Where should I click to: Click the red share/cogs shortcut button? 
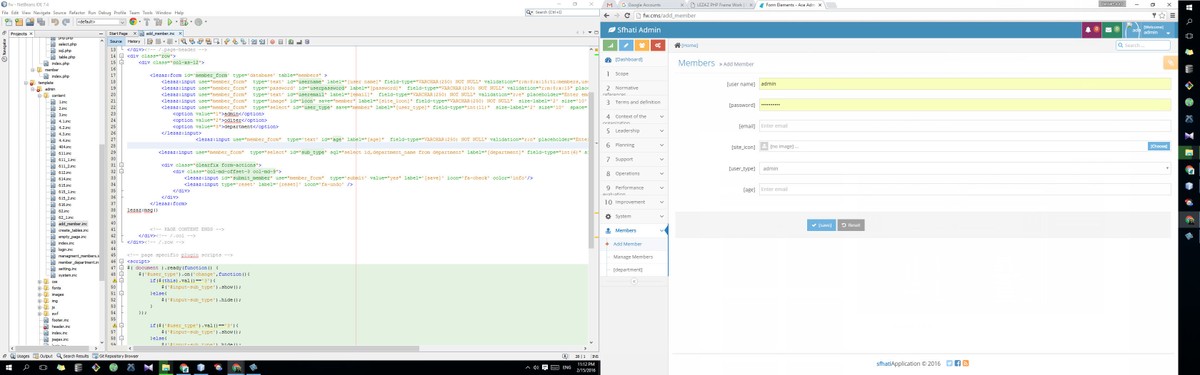pos(658,45)
